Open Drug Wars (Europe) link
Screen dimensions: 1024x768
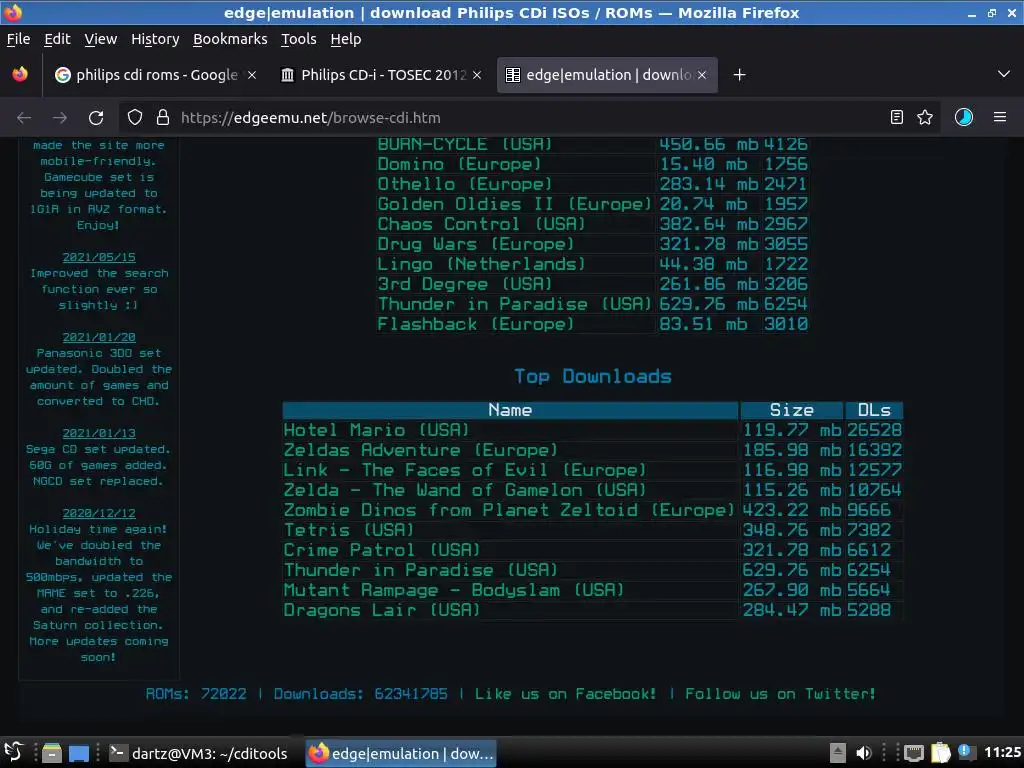click(x=475, y=244)
